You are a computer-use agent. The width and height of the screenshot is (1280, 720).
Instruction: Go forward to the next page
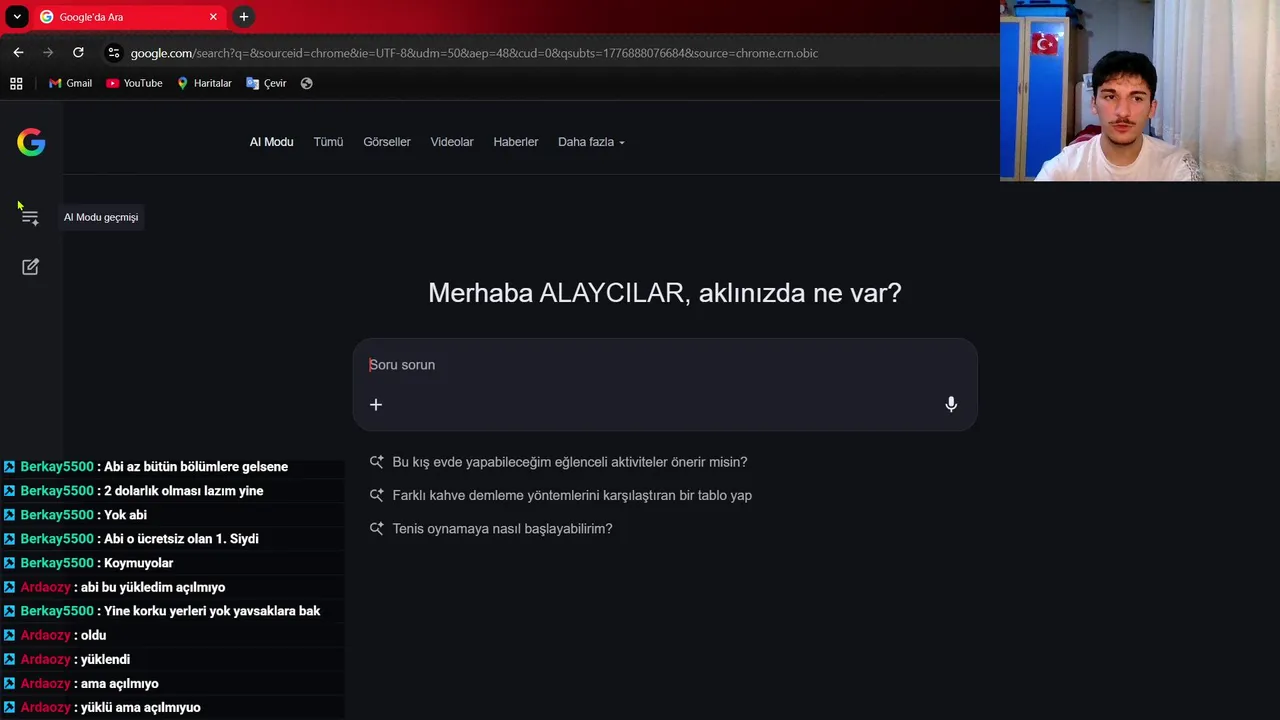[48, 53]
